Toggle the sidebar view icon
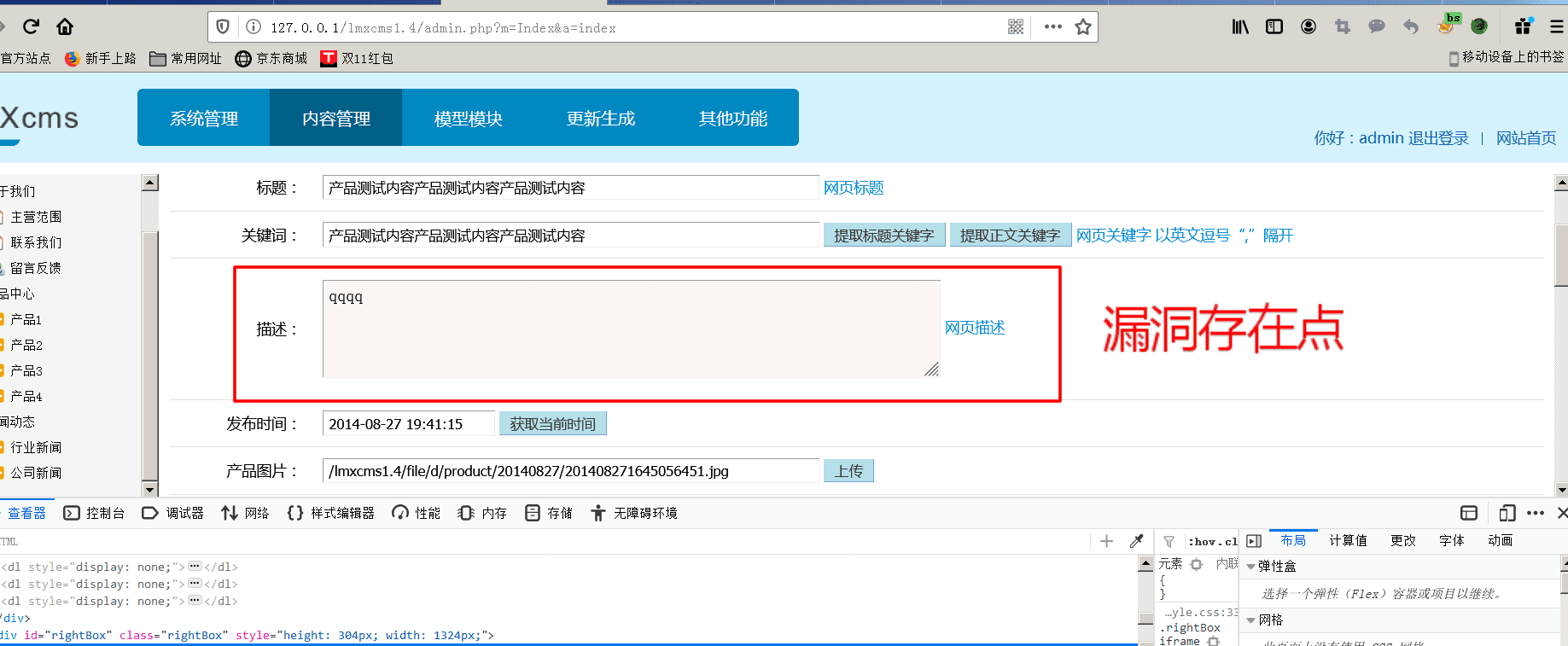This screenshot has width=1568, height=646. (x=1274, y=27)
